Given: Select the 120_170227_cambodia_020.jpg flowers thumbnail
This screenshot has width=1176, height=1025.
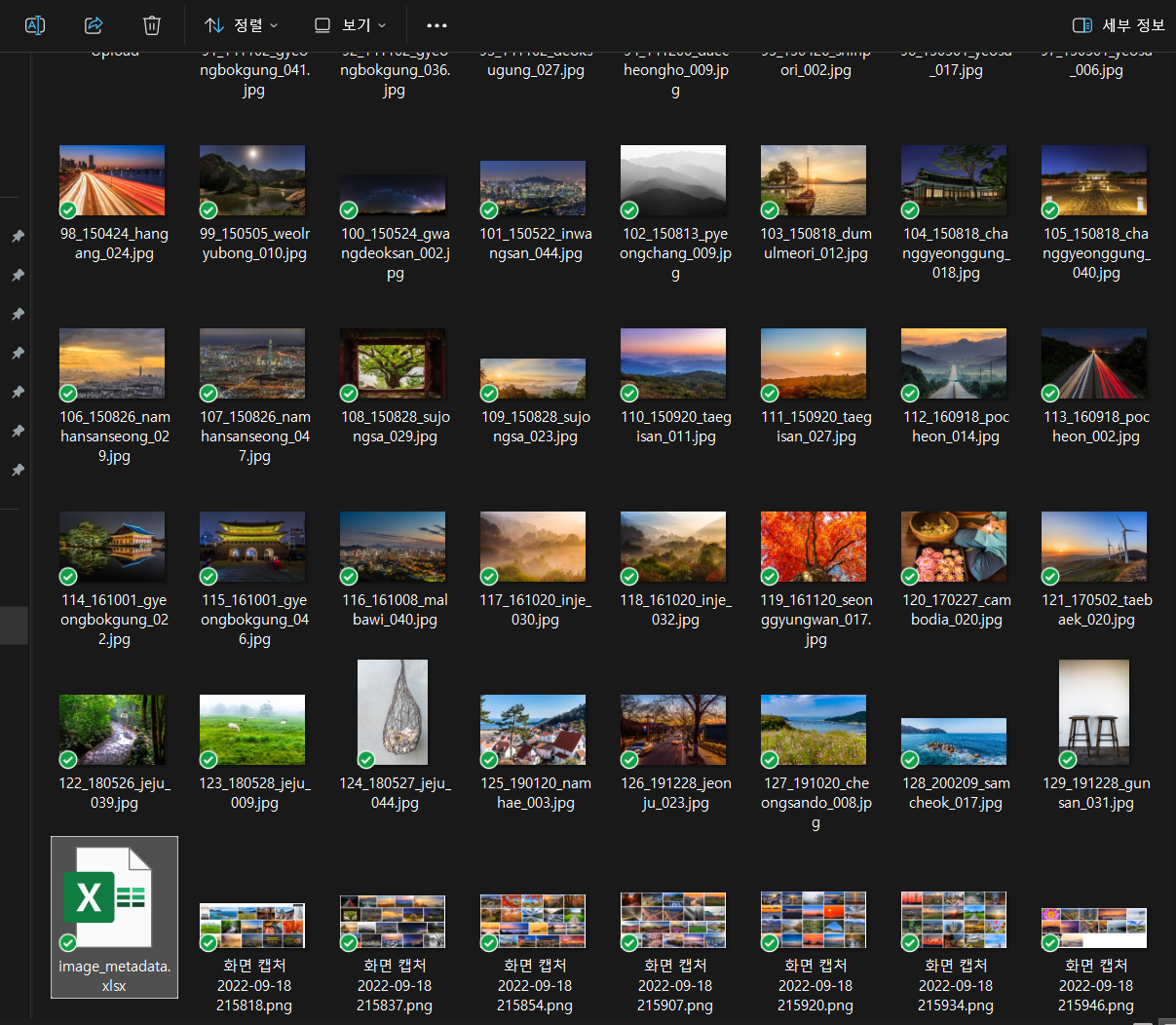Looking at the screenshot, I should pyautogui.click(x=954, y=547).
